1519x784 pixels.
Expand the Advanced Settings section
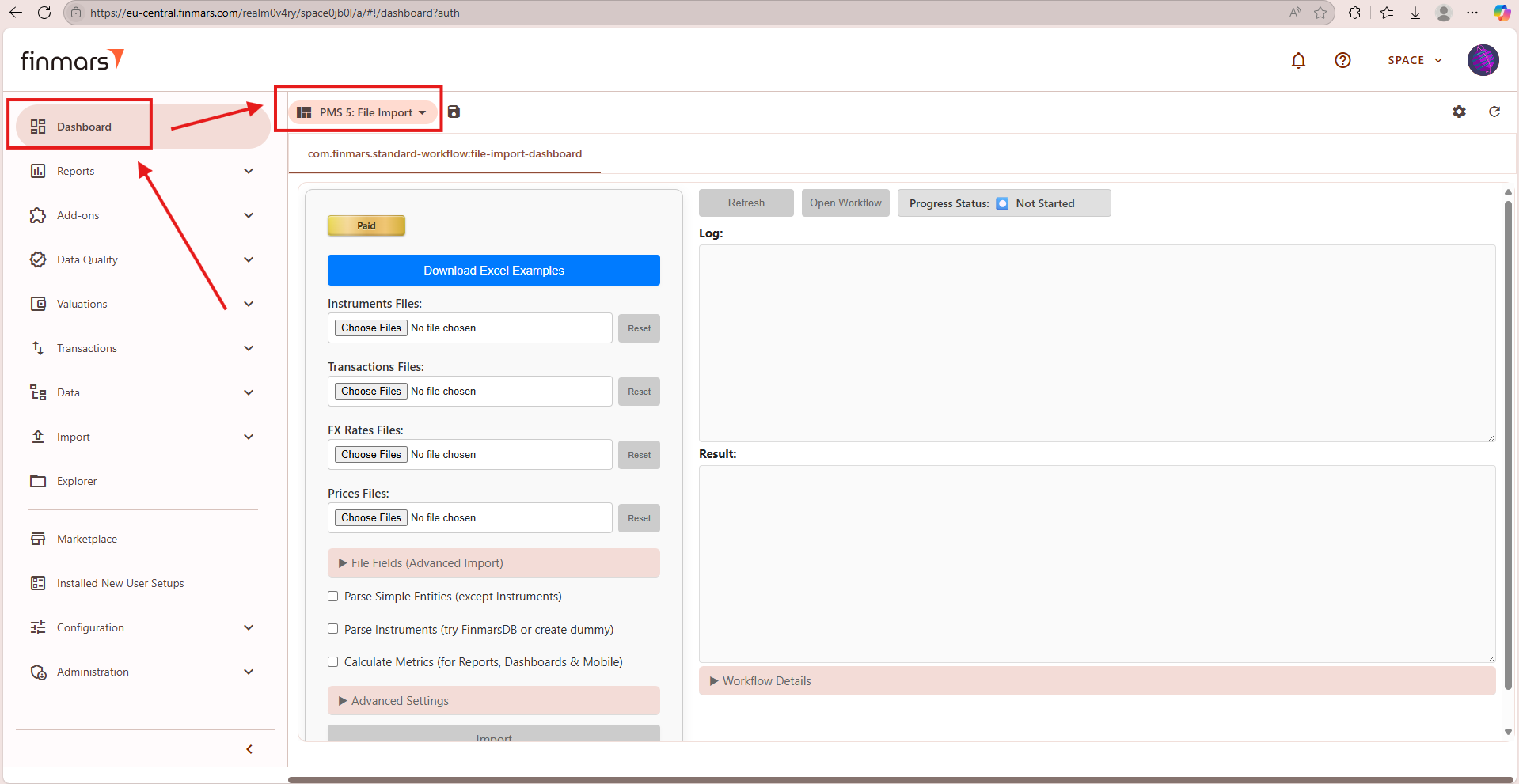point(494,701)
